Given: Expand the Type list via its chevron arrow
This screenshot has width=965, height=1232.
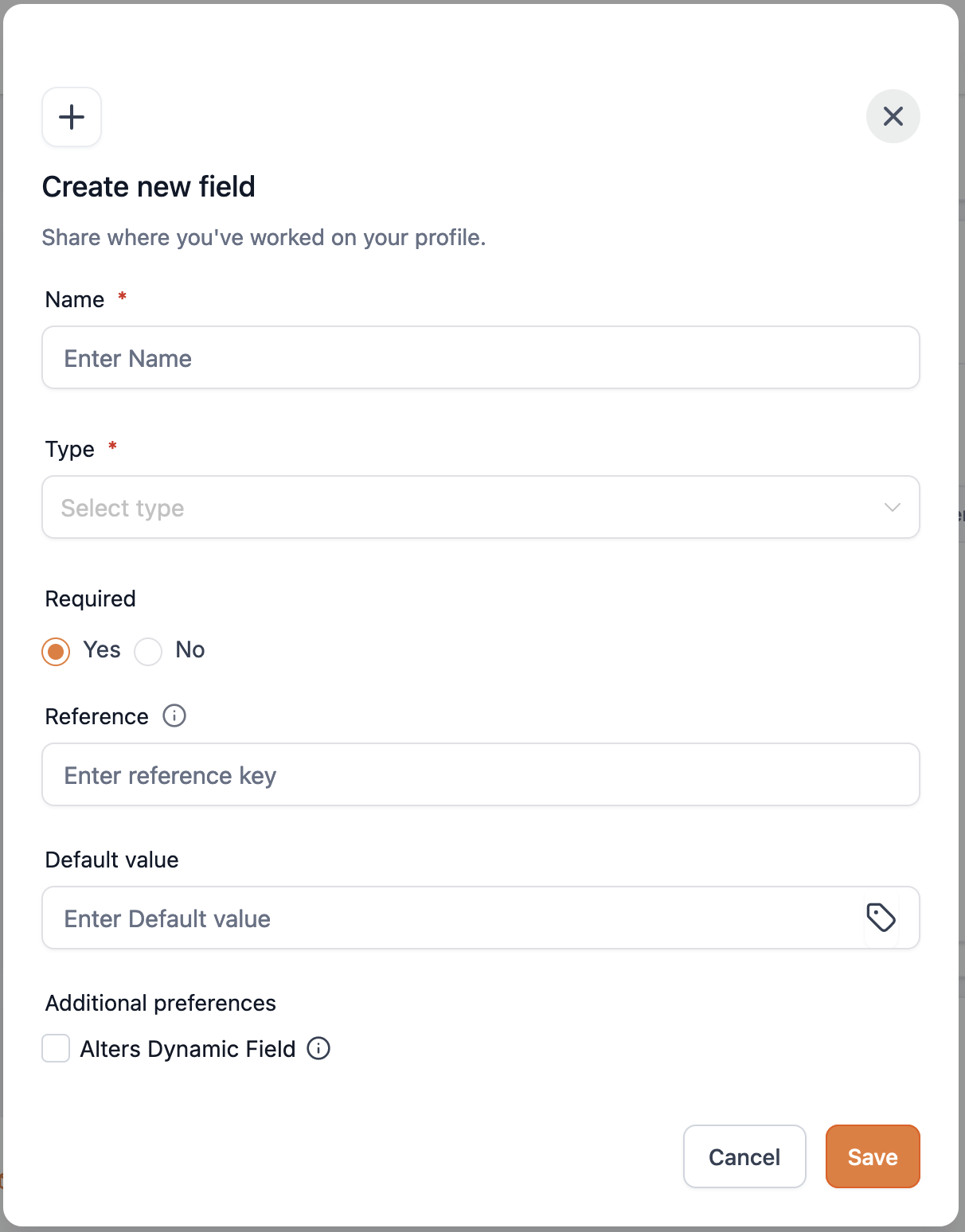Looking at the screenshot, I should 892,508.
